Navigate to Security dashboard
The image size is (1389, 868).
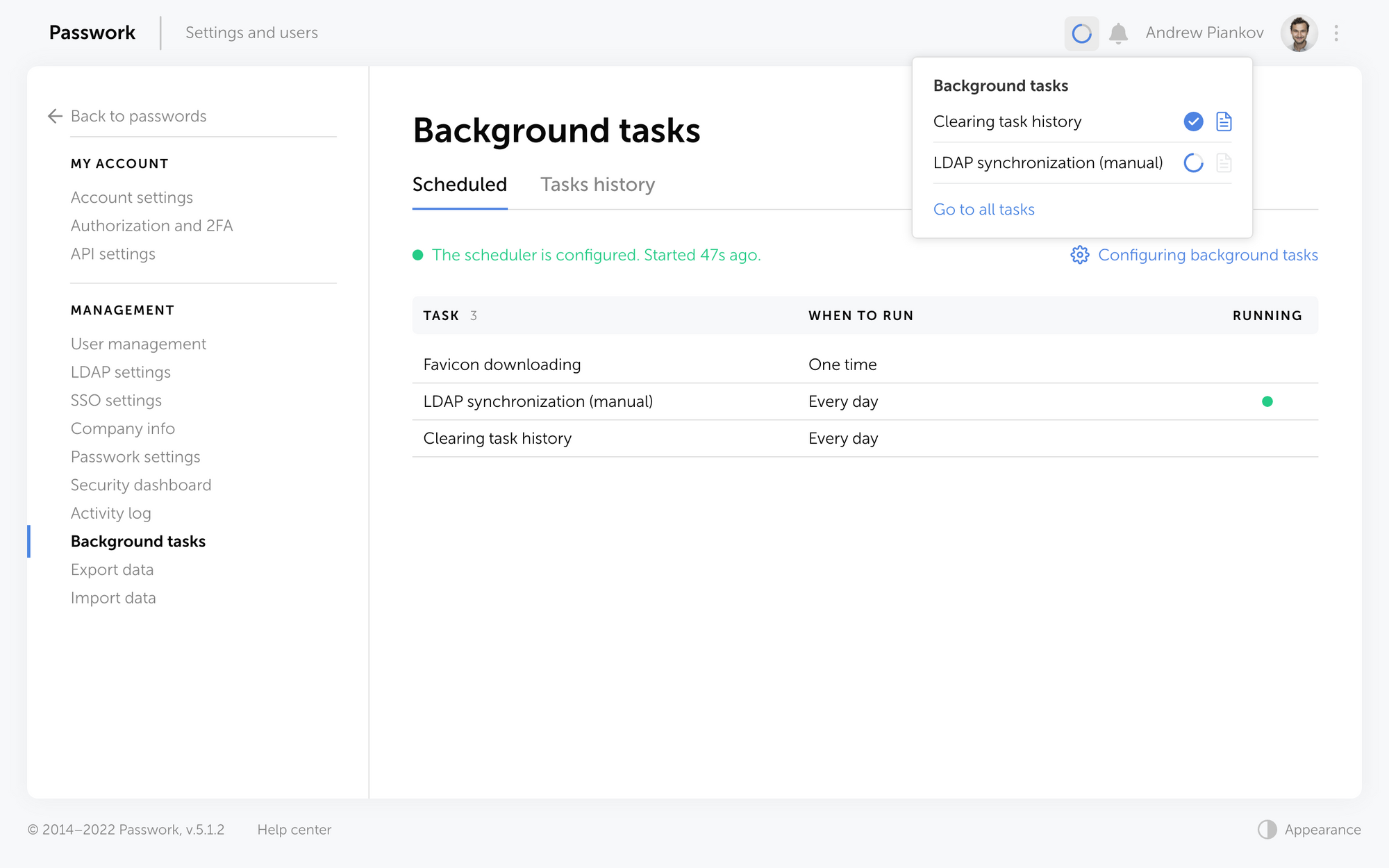click(x=141, y=485)
